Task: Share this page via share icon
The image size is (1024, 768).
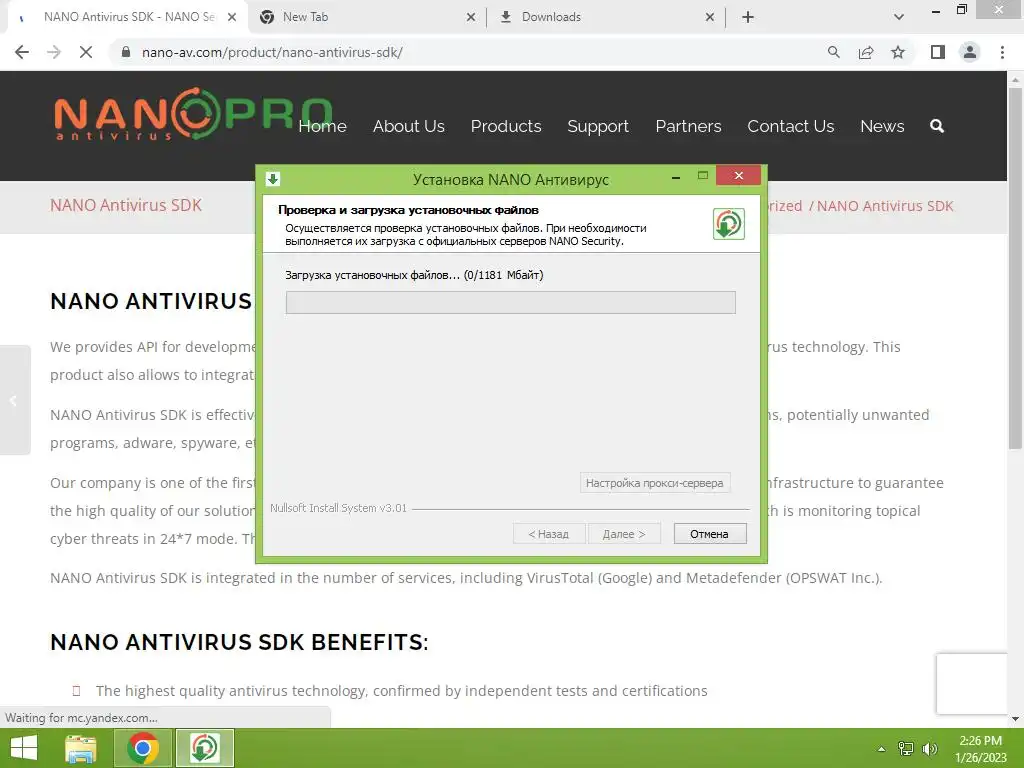Action: [x=866, y=52]
